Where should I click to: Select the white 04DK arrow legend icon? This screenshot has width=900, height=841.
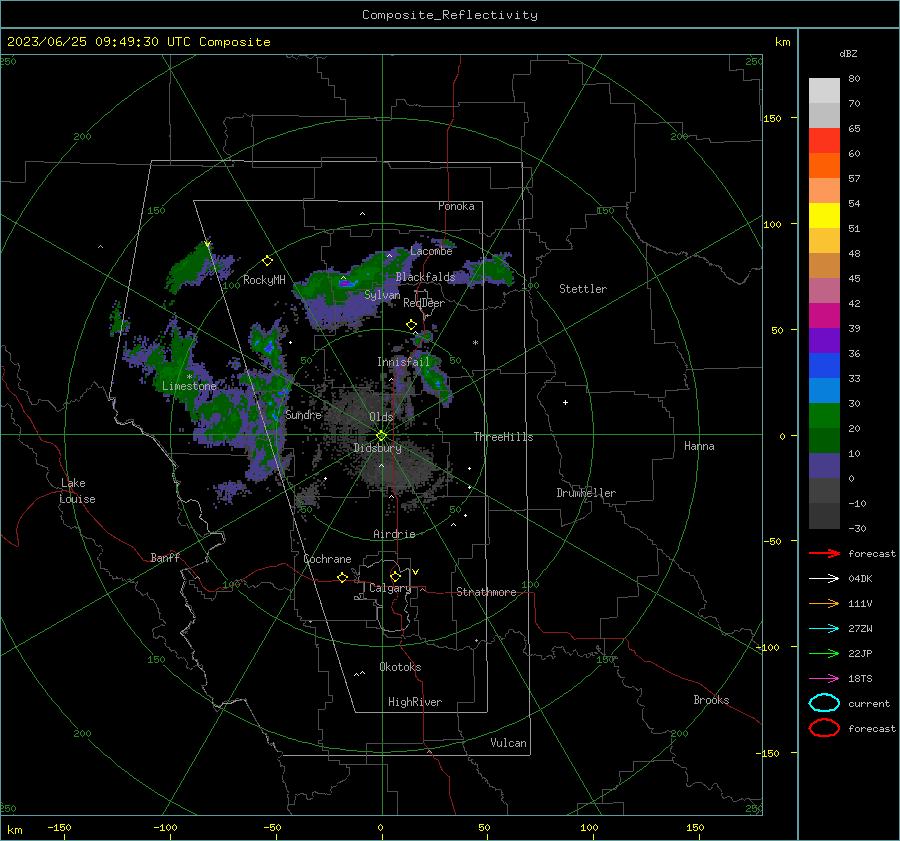click(x=824, y=578)
